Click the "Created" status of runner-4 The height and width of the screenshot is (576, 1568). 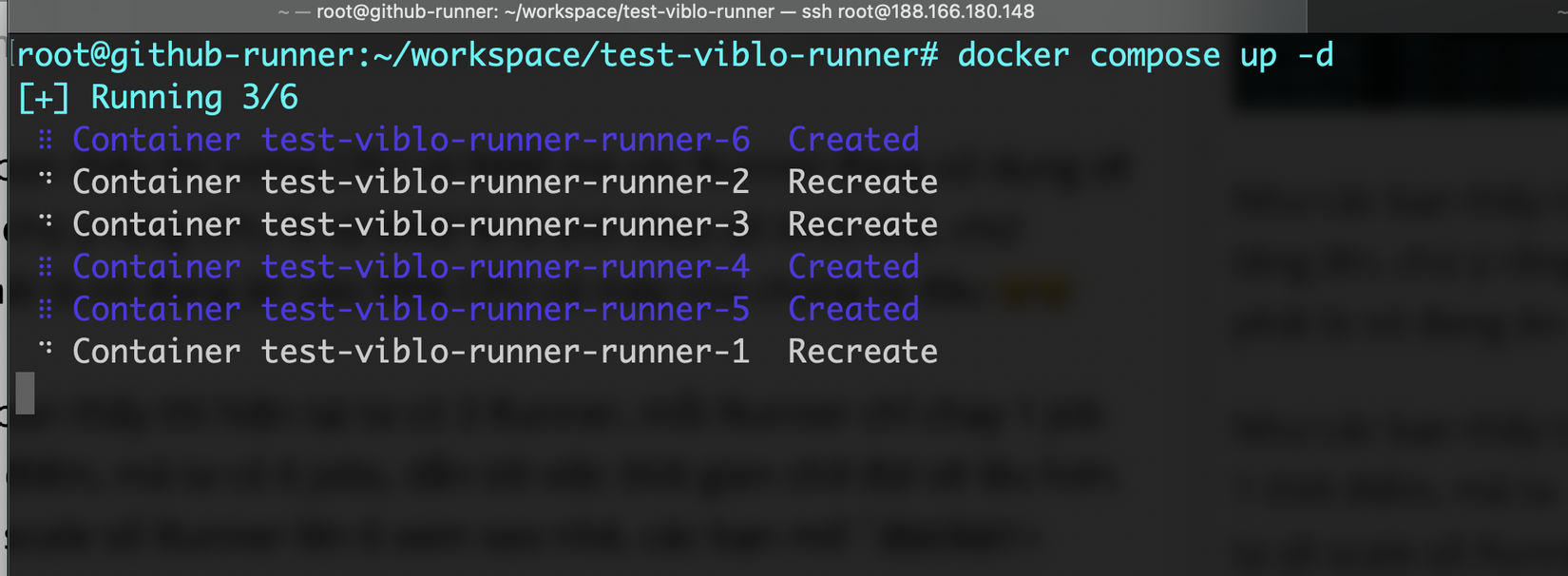(852, 267)
